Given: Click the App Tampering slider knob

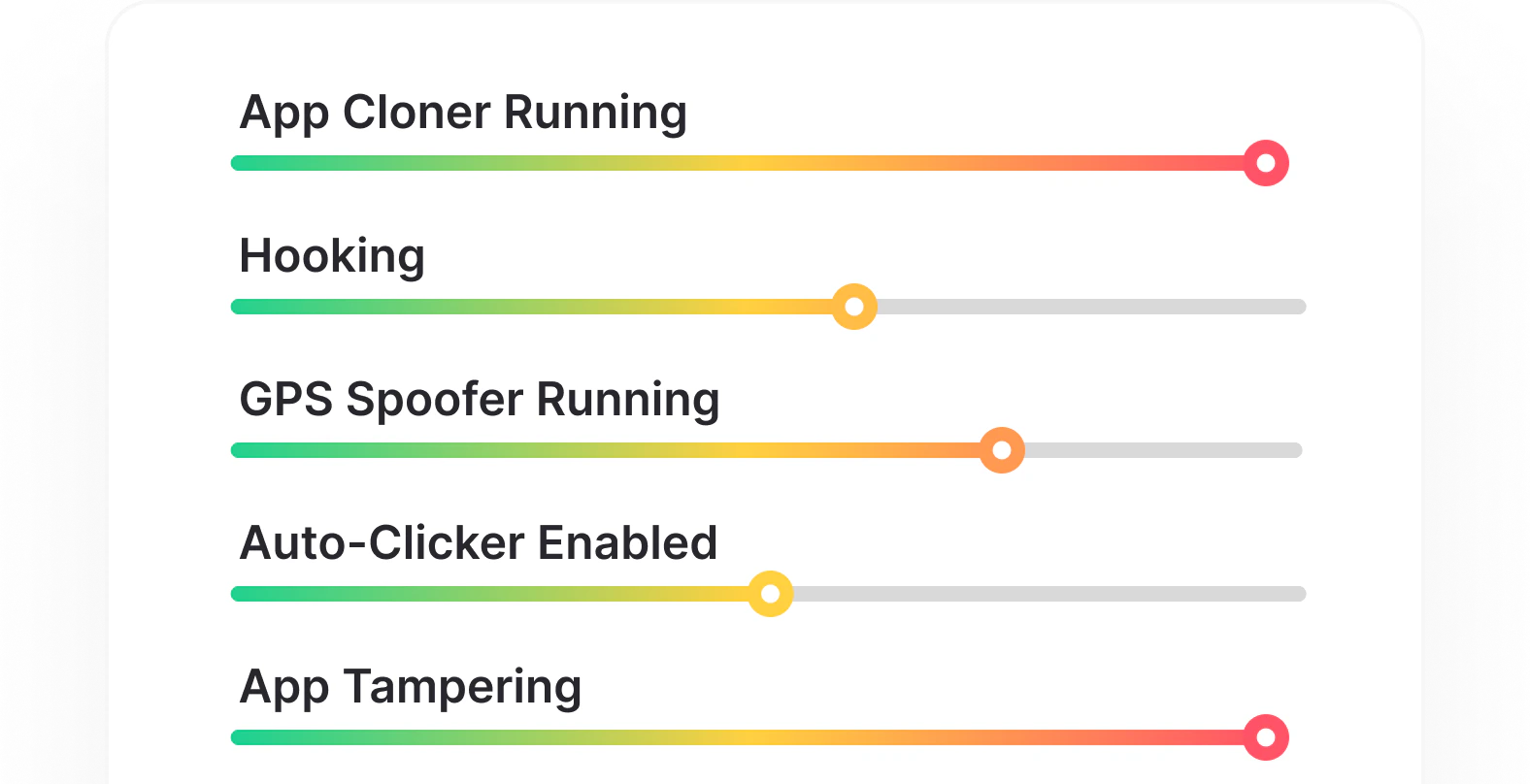Looking at the screenshot, I should [1264, 737].
